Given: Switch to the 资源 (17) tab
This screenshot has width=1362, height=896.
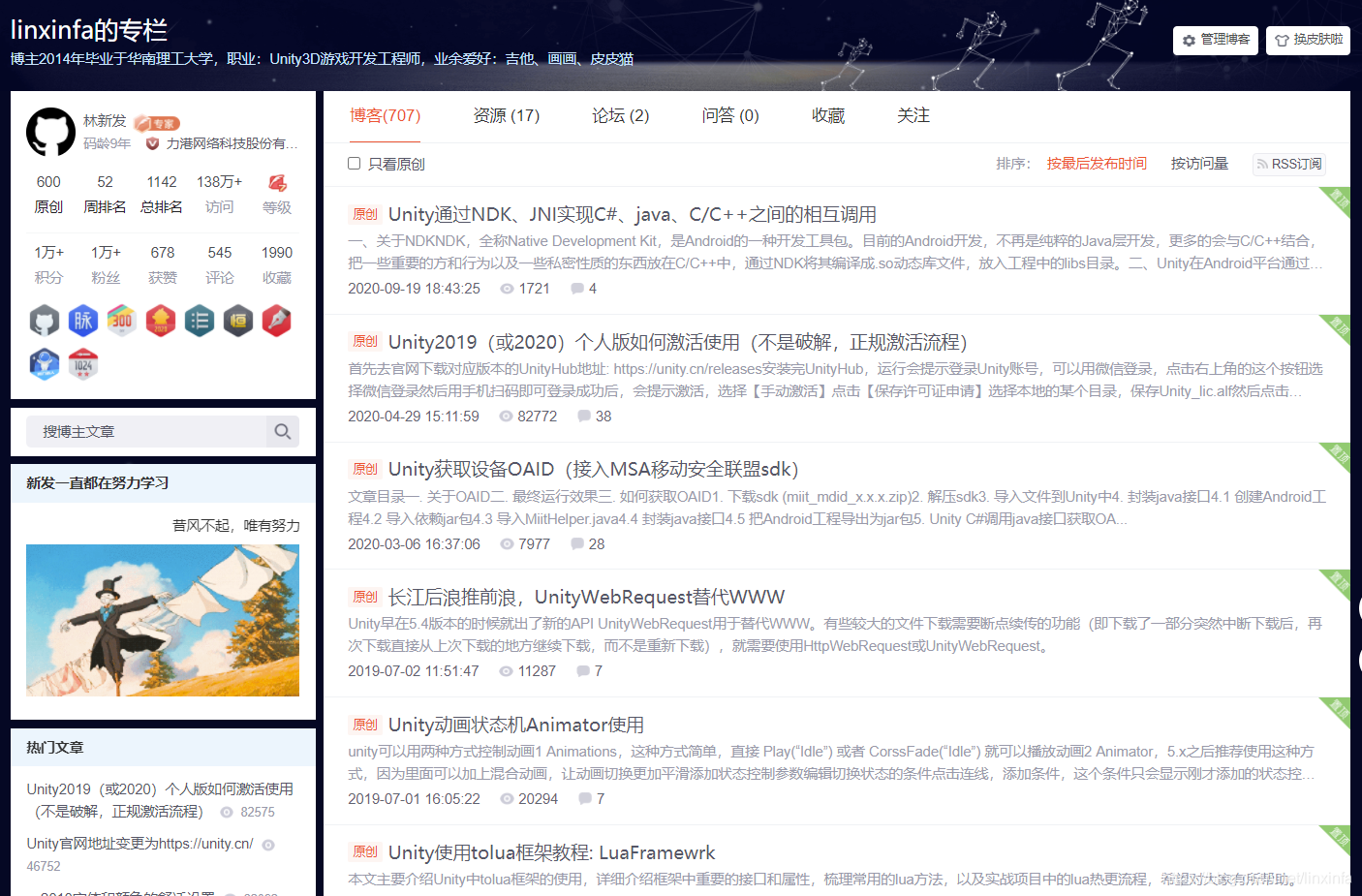Looking at the screenshot, I should tap(507, 115).
